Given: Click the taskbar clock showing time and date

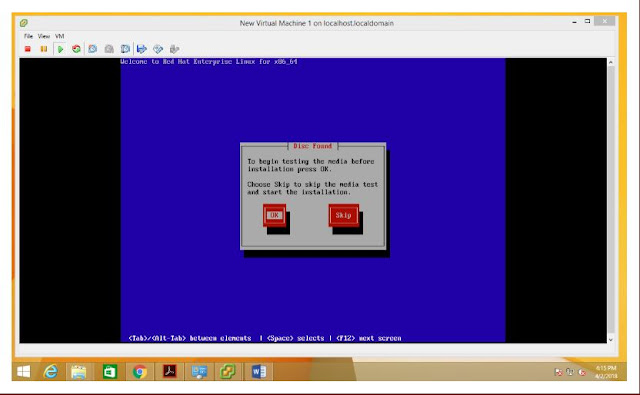Looking at the screenshot, I should click(x=606, y=372).
